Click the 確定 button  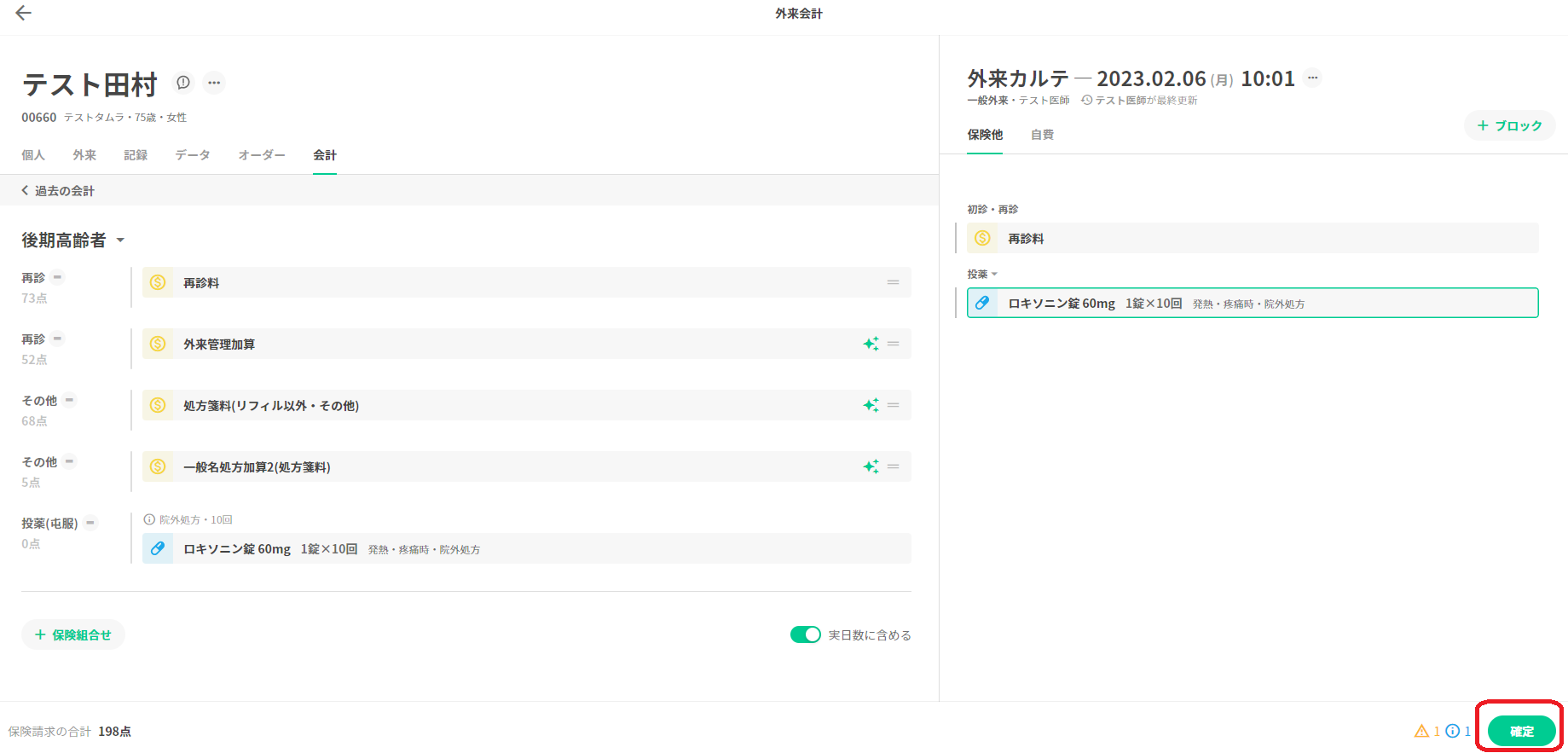point(1521,731)
